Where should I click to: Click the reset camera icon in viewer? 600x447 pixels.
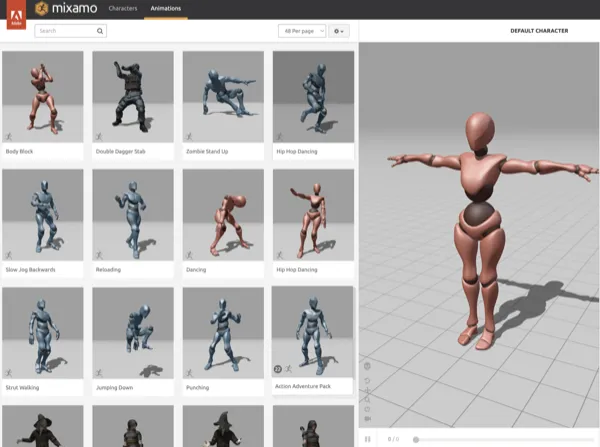pyautogui.click(x=367, y=409)
